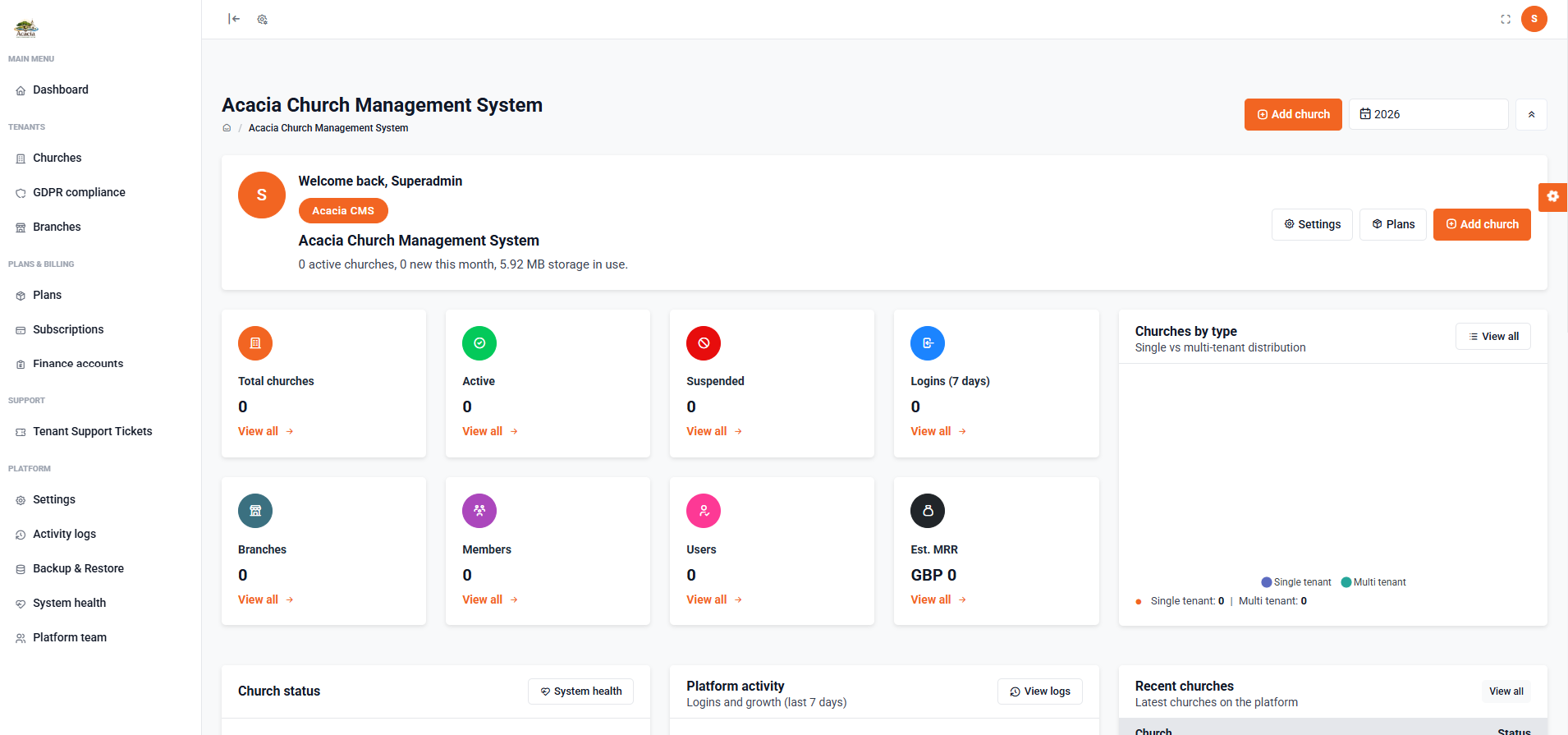Follow View all link under Members
The height and width of the screenshot is (735, 1568).
[x=490, y=599]
